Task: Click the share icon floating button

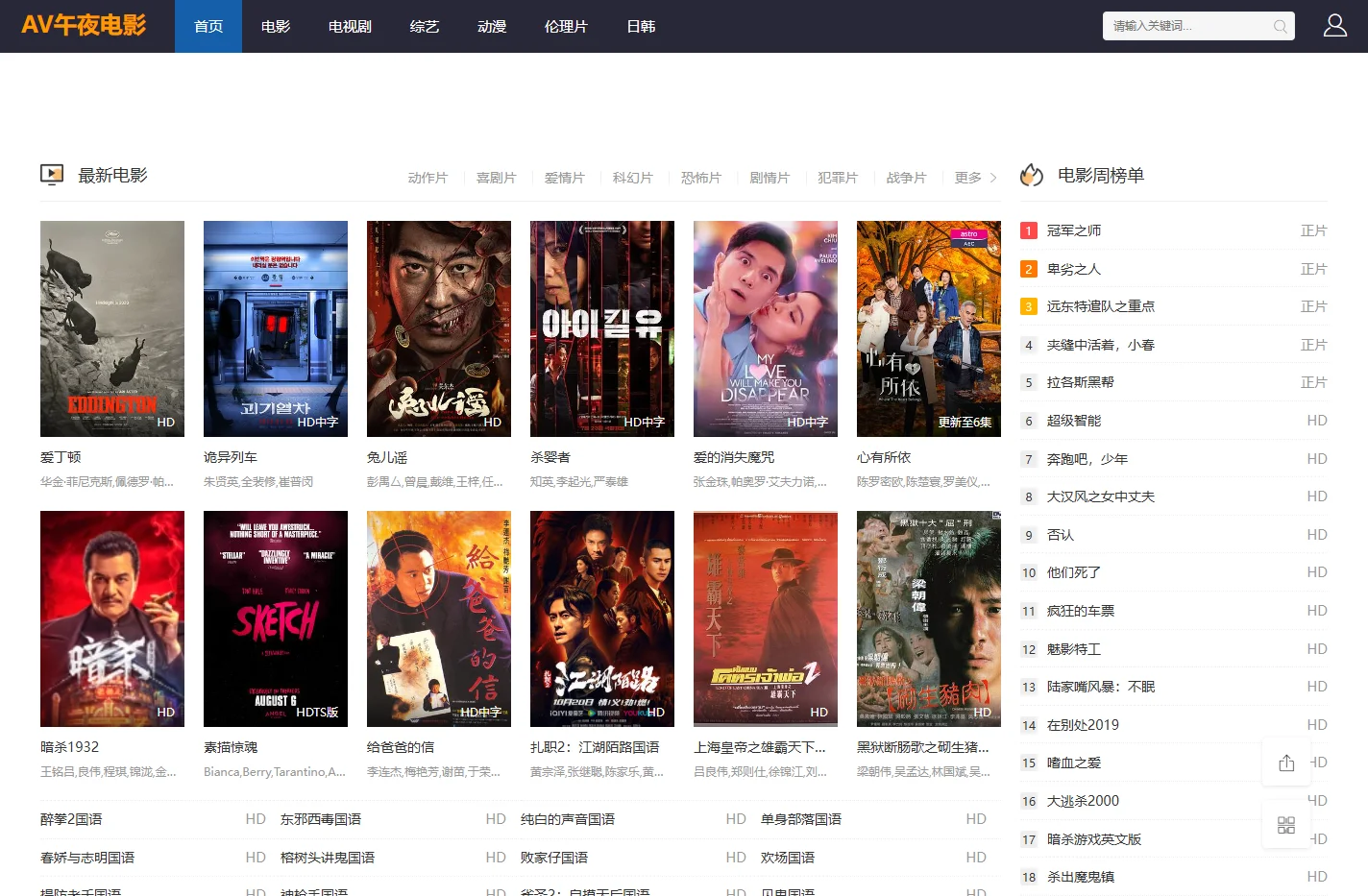Action: [1286, 763]
